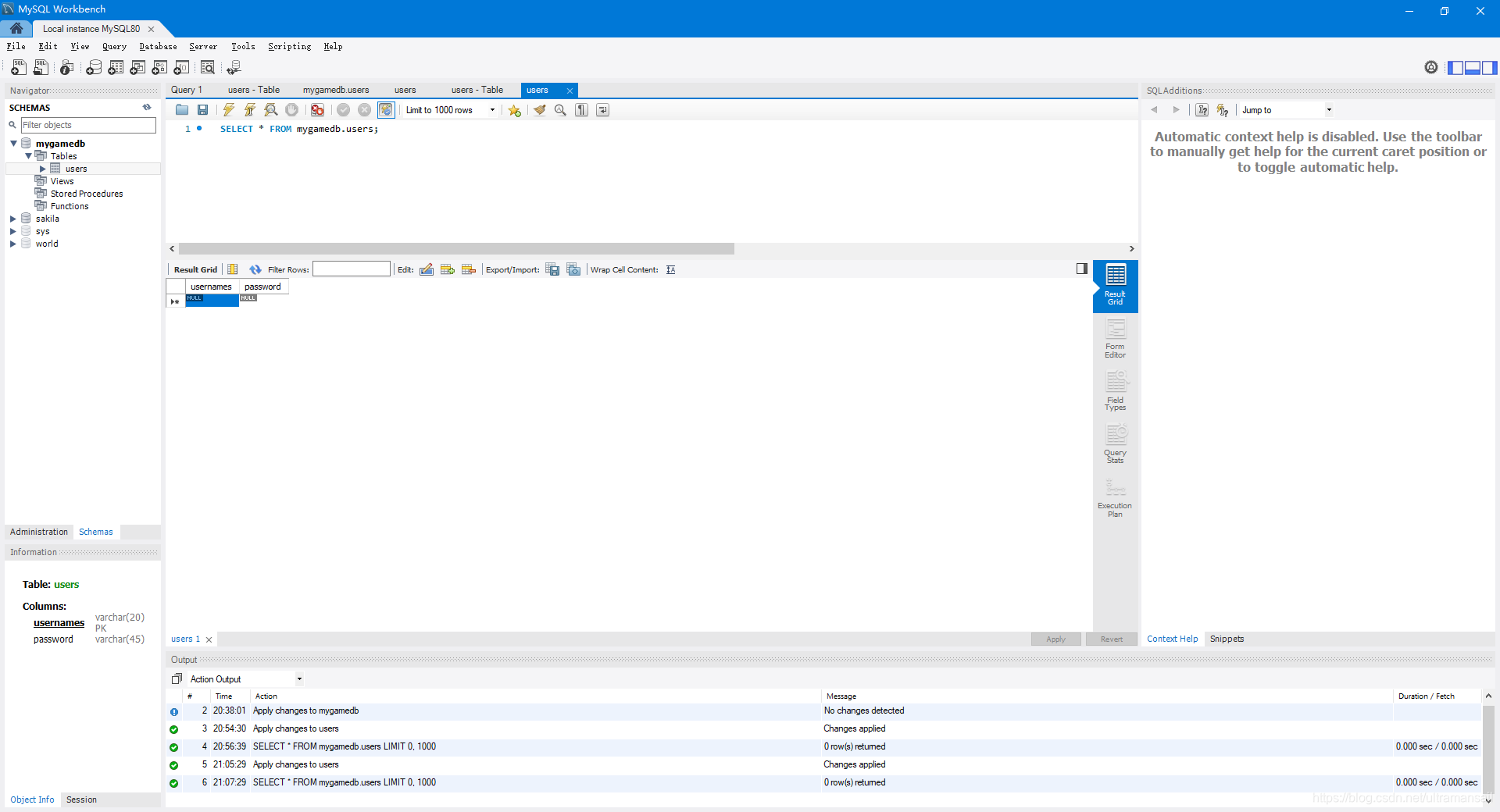The width and height of the screenshot is (1500, 812).
Task: Save query to snippets star icon
Action: pos(514,110)
